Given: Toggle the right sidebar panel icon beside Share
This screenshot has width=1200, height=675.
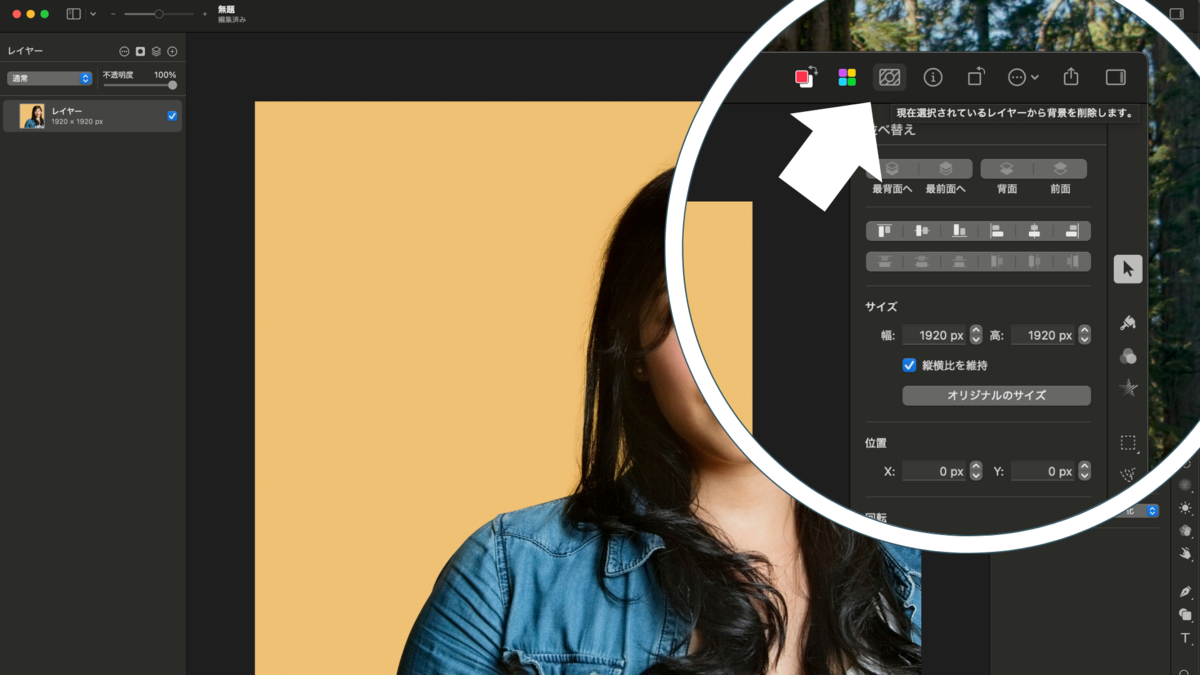Looking at the screenshot, I should click(1116, 77).
